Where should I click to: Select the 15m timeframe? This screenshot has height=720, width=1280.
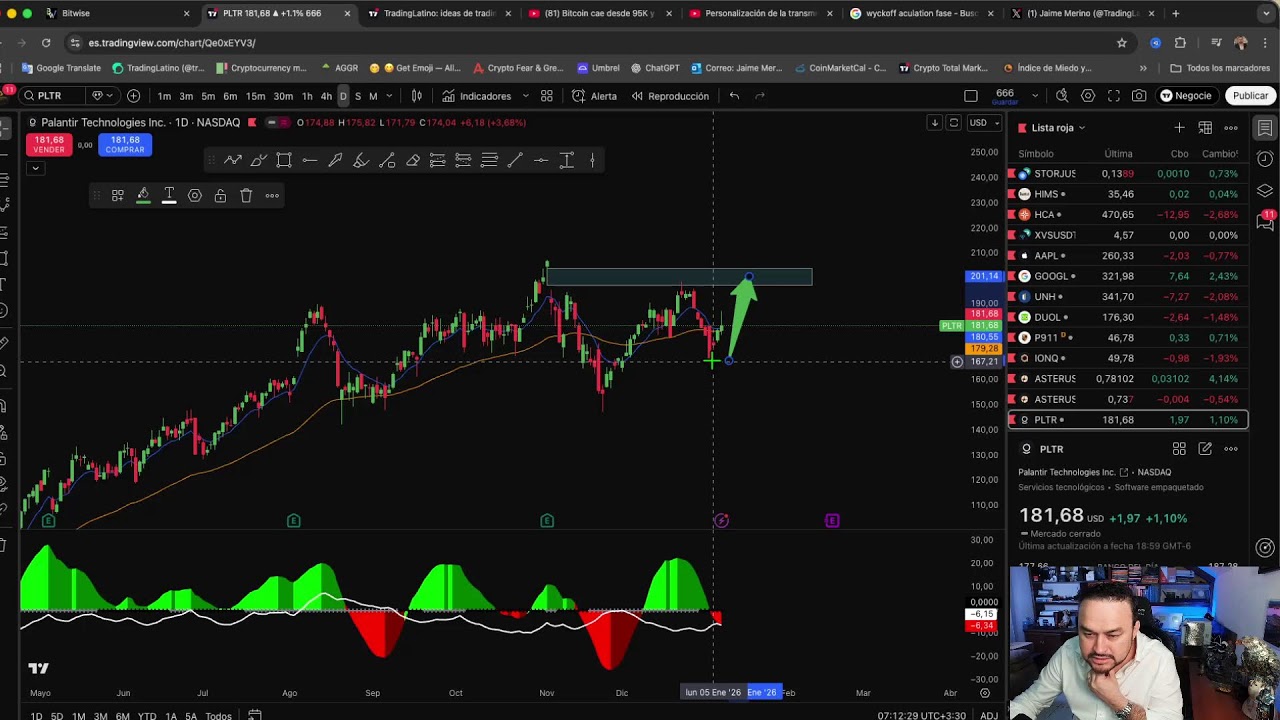coord(255,96)
